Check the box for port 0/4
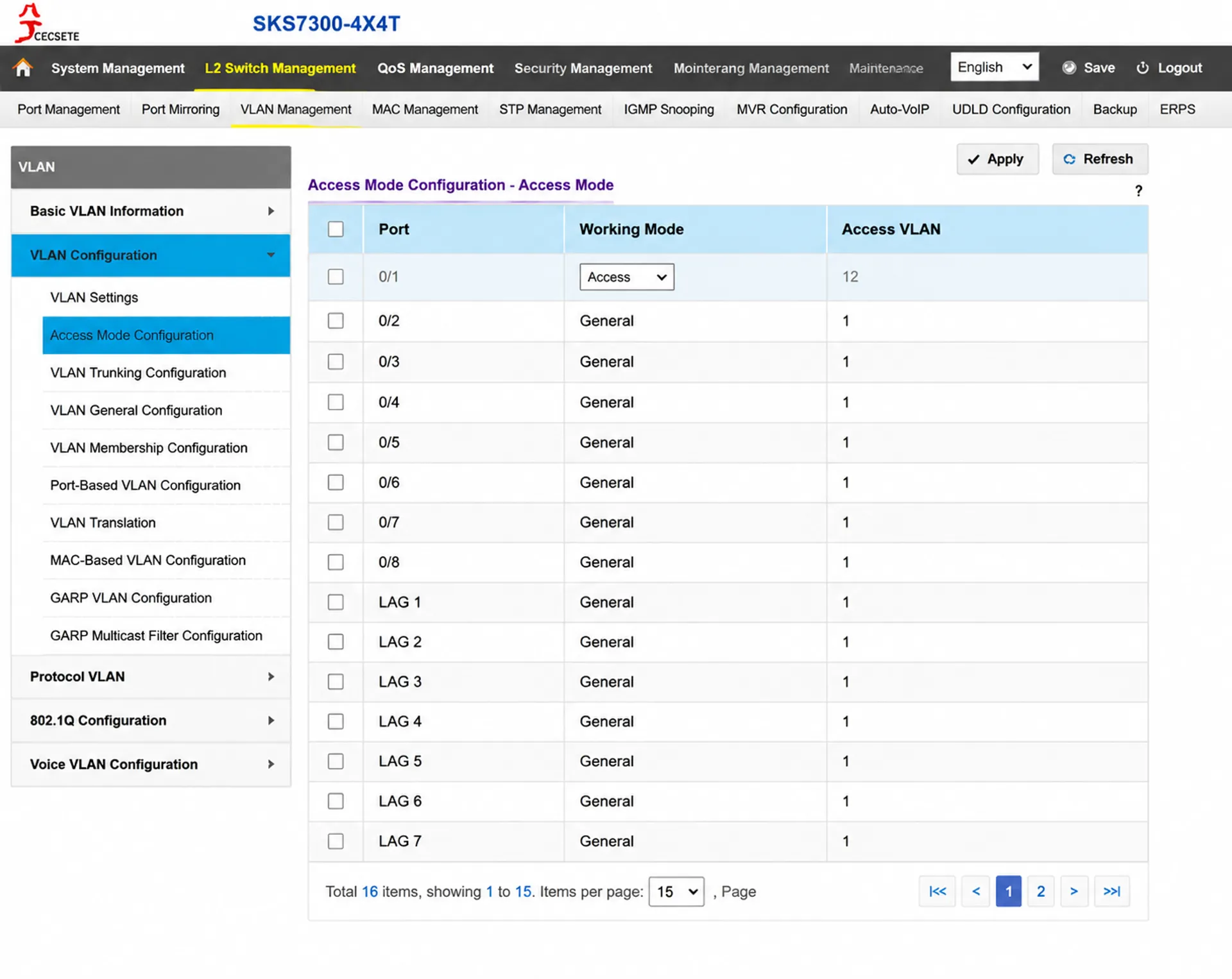The height and width of the screenshot is (979, 1232). (336, 402)
